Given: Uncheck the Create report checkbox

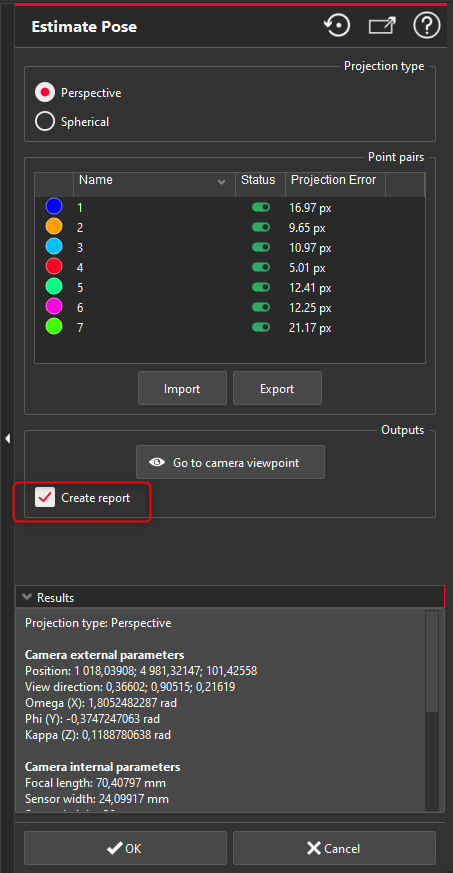Looking at the screenshot, I should click(45, 497).
